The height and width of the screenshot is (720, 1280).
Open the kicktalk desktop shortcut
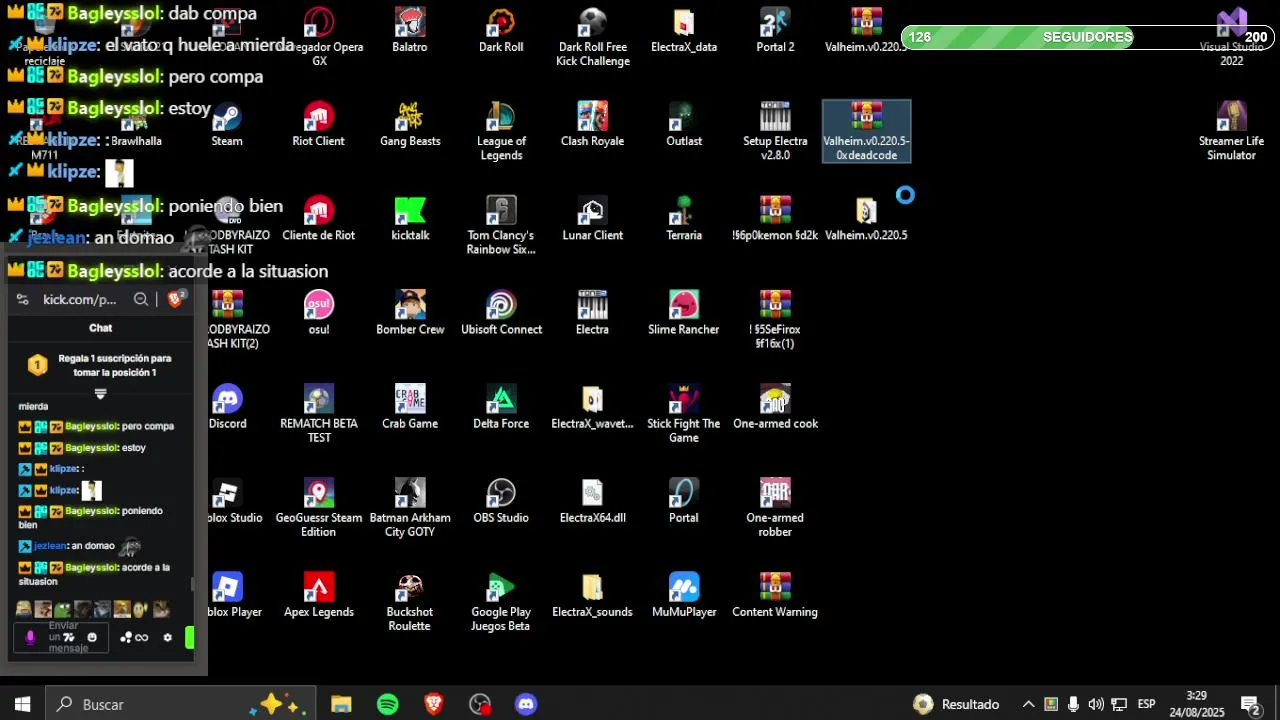pyautogui.click(x=410, y=219)
